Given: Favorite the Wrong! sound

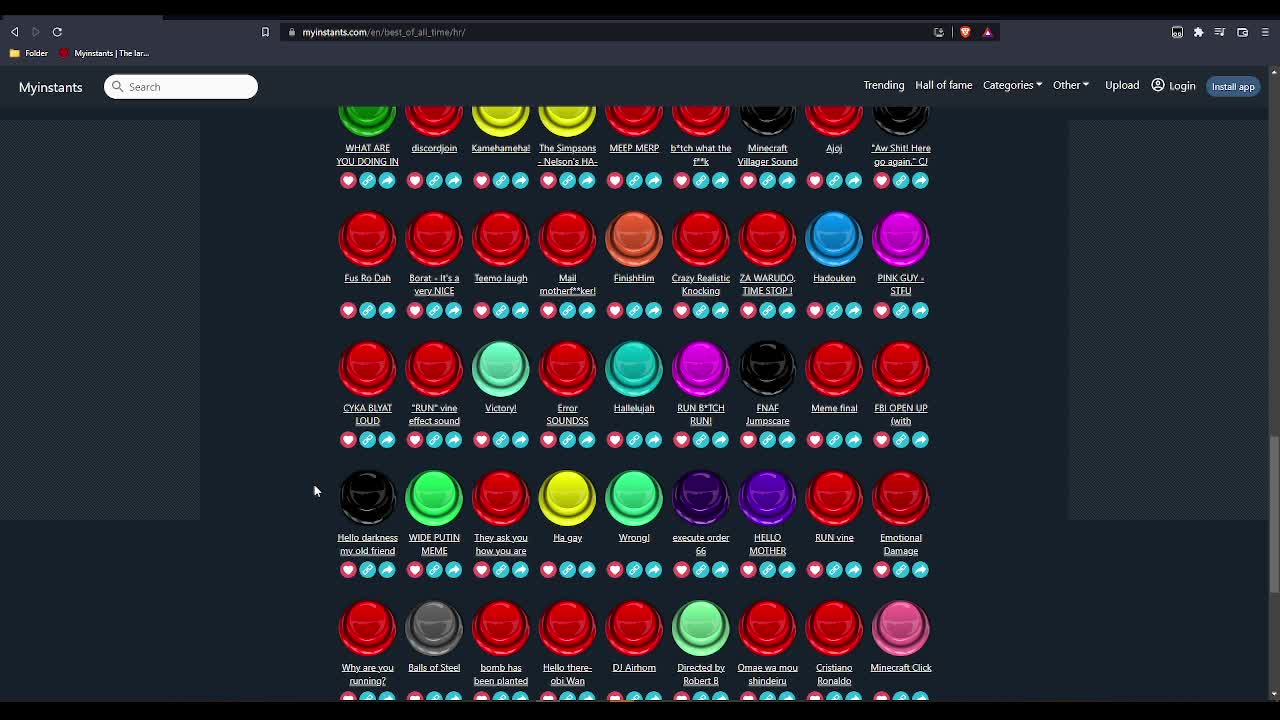Looking at the screenshot, I should coord(615,570).
